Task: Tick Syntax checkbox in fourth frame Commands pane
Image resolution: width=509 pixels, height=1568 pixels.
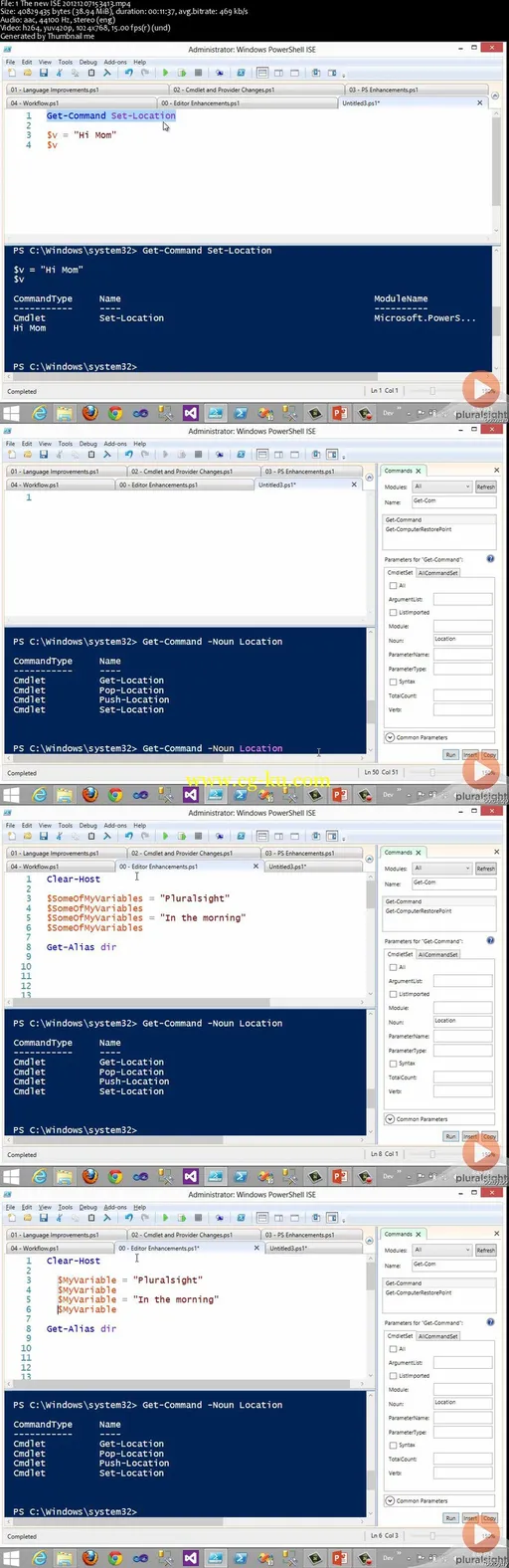Action: [393, 1445]
